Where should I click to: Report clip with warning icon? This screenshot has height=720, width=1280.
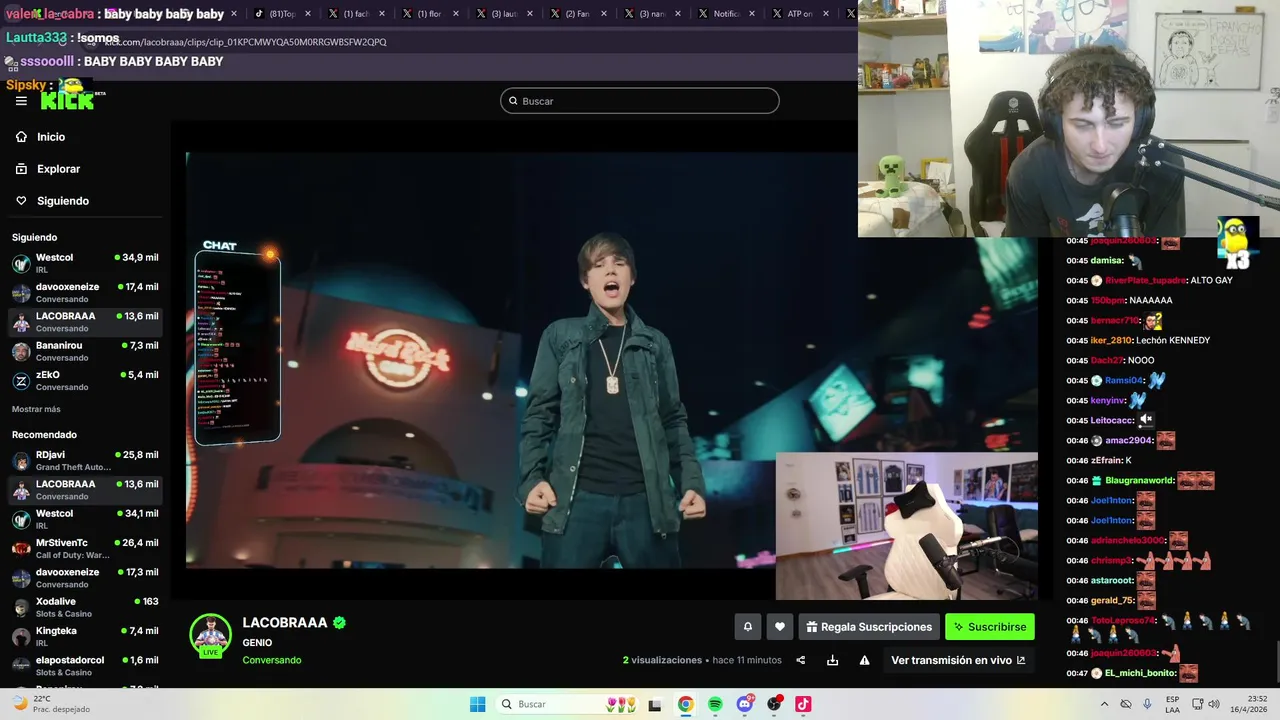point(864,660)
